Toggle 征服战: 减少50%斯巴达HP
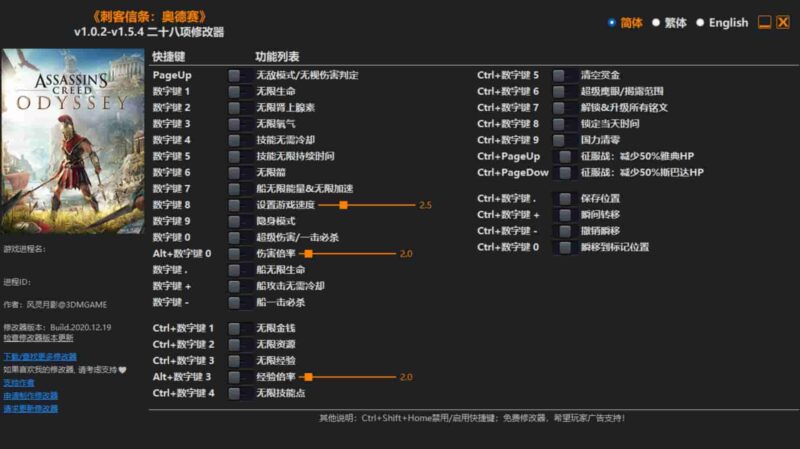Viewport: 800px width, 449px height. pos(565,173)
